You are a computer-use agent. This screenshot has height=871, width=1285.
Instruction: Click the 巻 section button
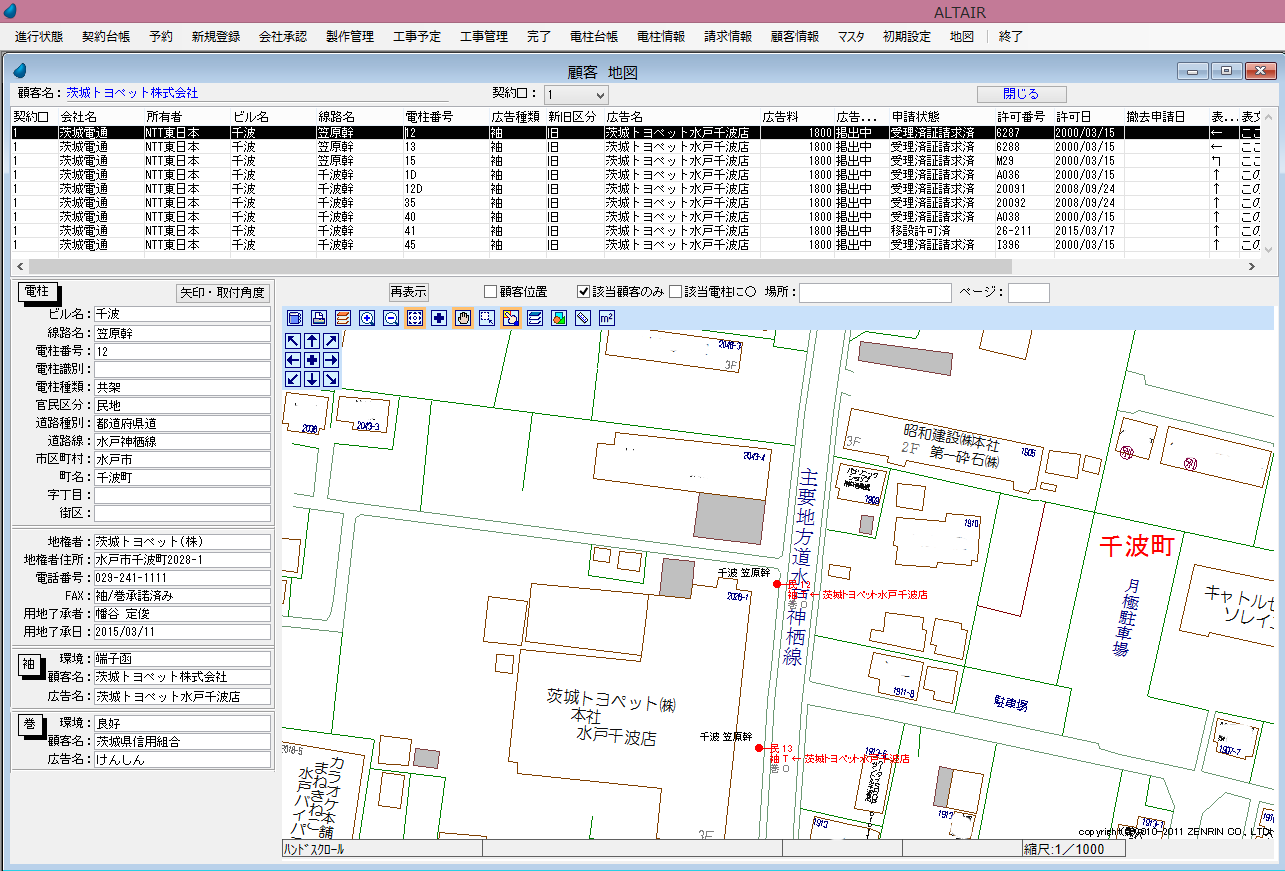pyautogui.click(x=28, y=724)
